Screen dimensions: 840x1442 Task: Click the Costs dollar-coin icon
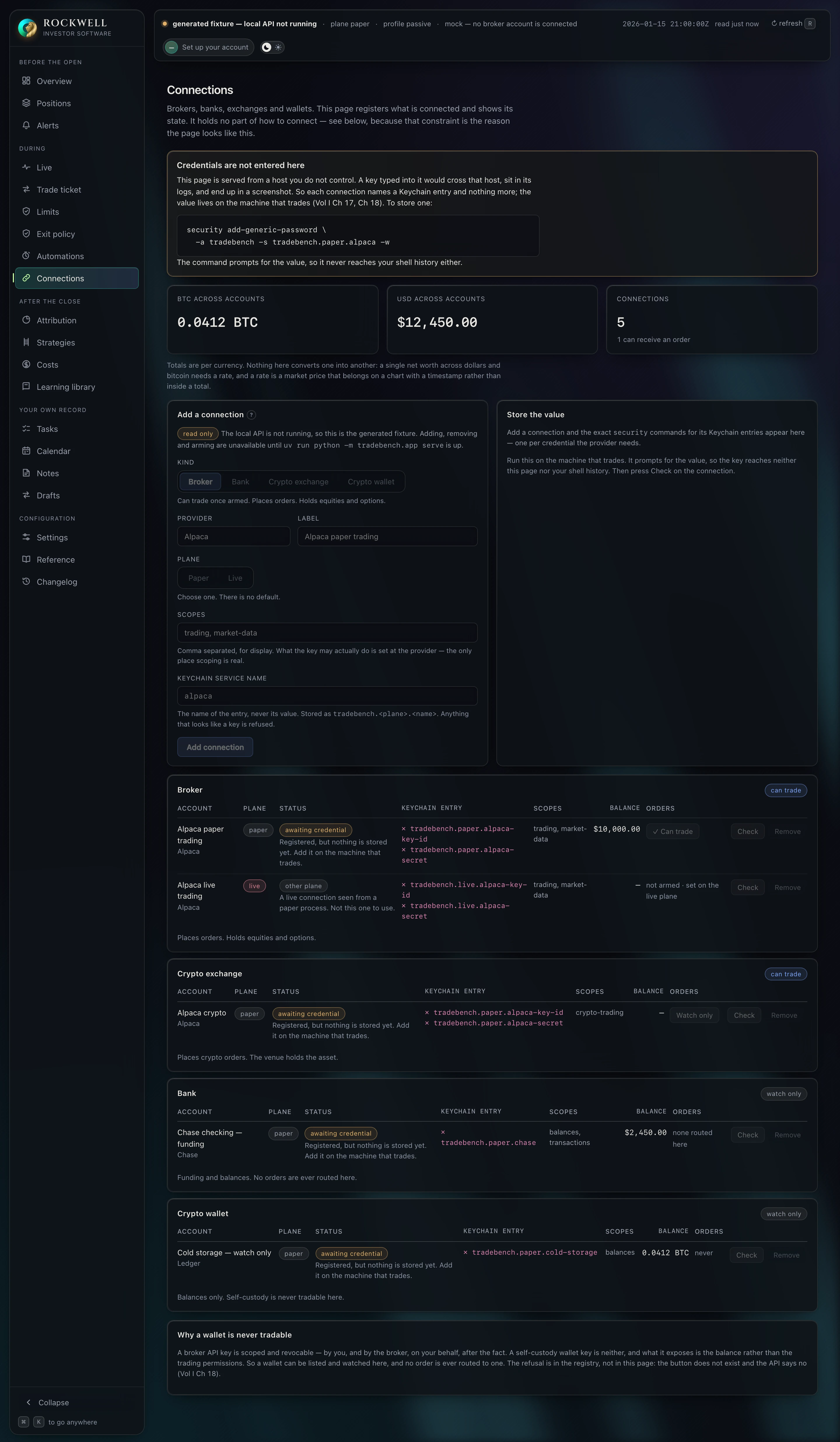[x=26, y=364]
